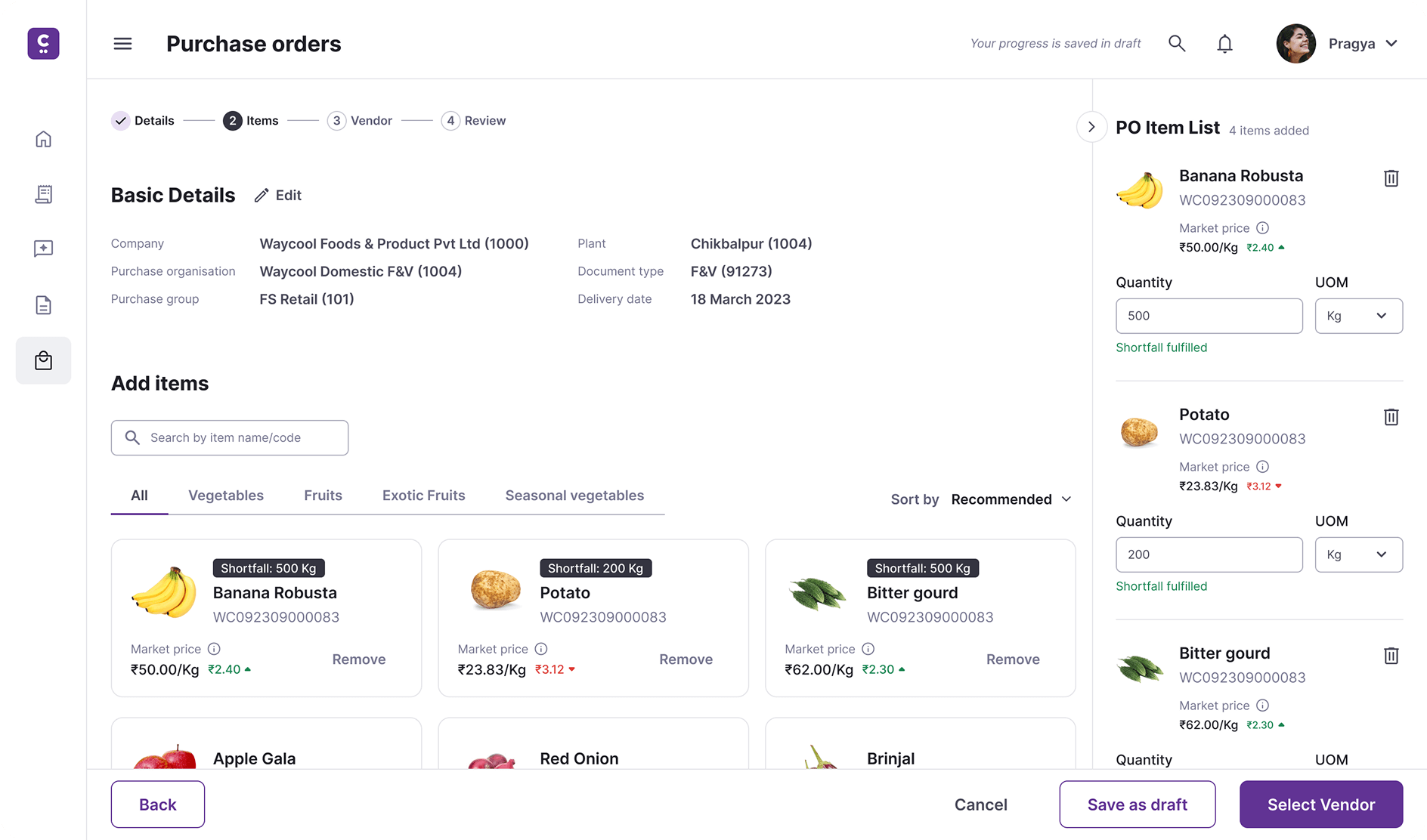Go to the Vendor step
The image size is (1427, 840).
[361, 121]
